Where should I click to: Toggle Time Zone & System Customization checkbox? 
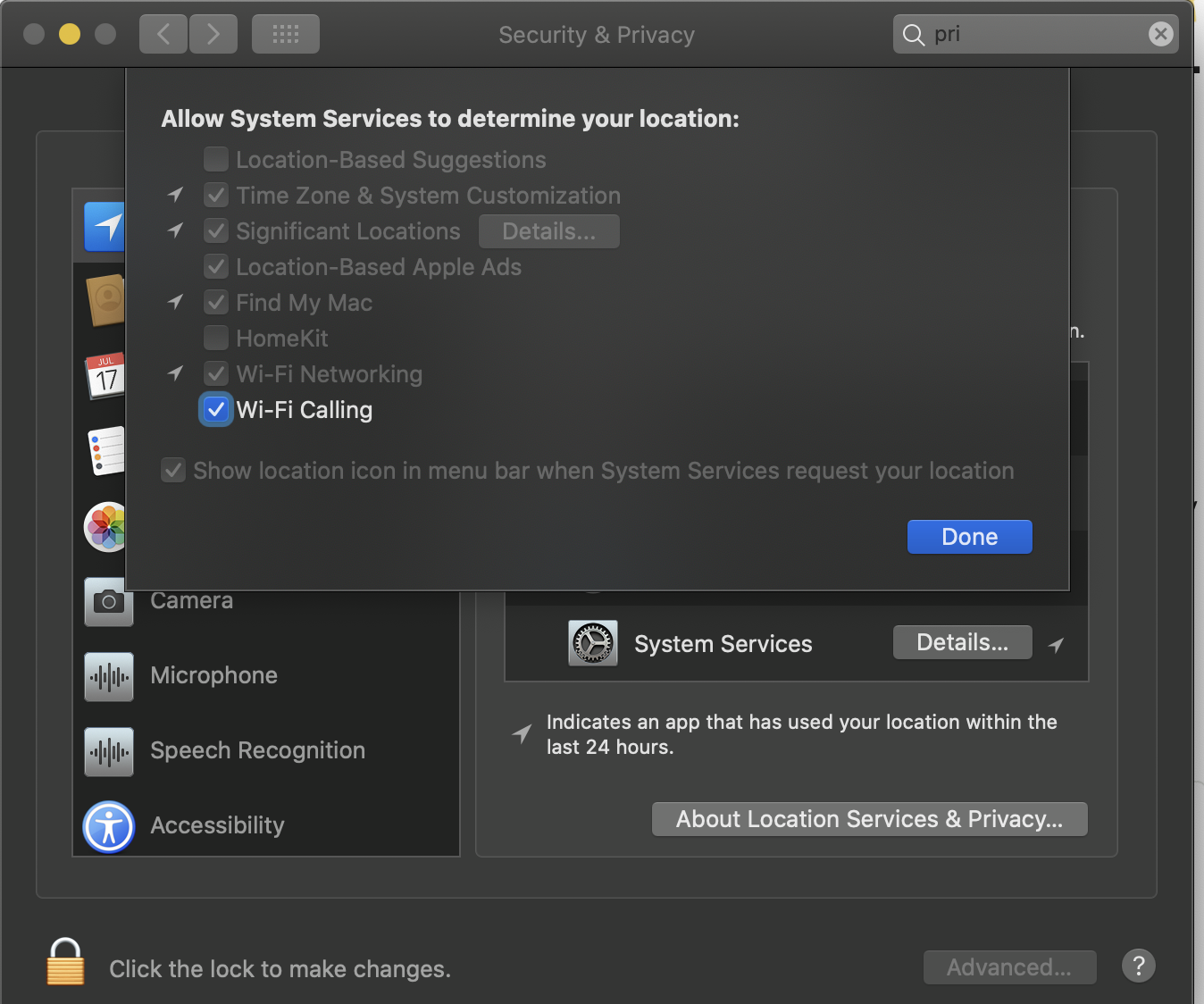216,195
